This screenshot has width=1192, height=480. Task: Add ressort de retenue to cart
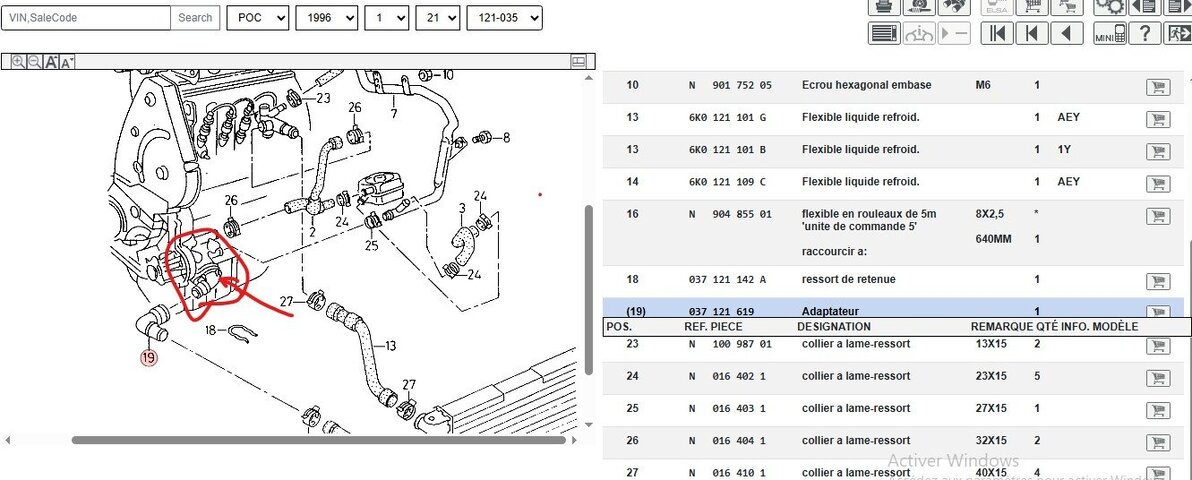(1158, 281)
